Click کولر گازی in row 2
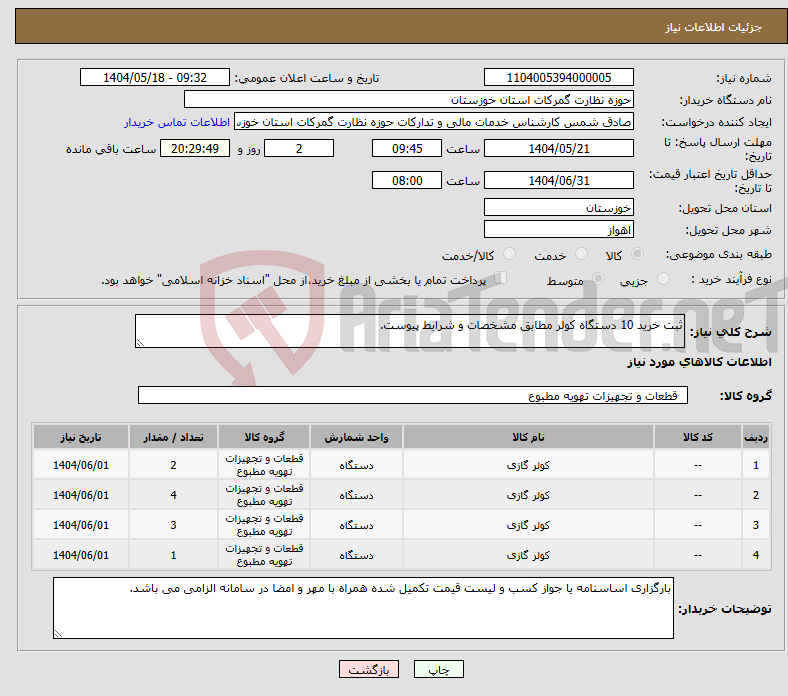 [x=528, y=495]
